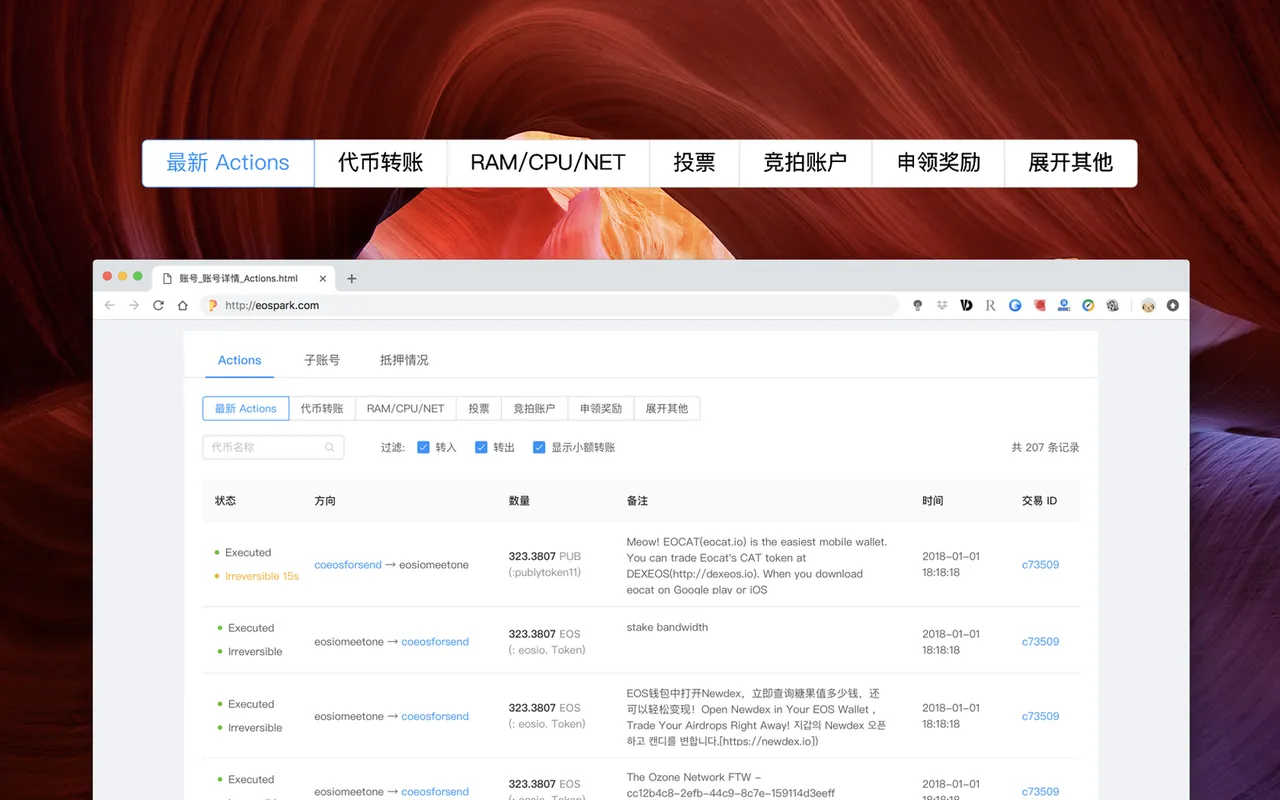Toggle the 转出 filter checkbox
1280x800 pixels.
[481, 447]
